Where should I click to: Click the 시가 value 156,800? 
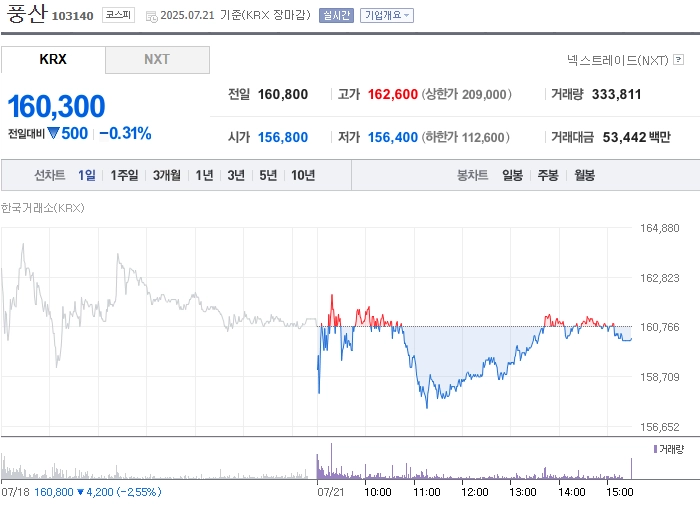pos(283,137)
